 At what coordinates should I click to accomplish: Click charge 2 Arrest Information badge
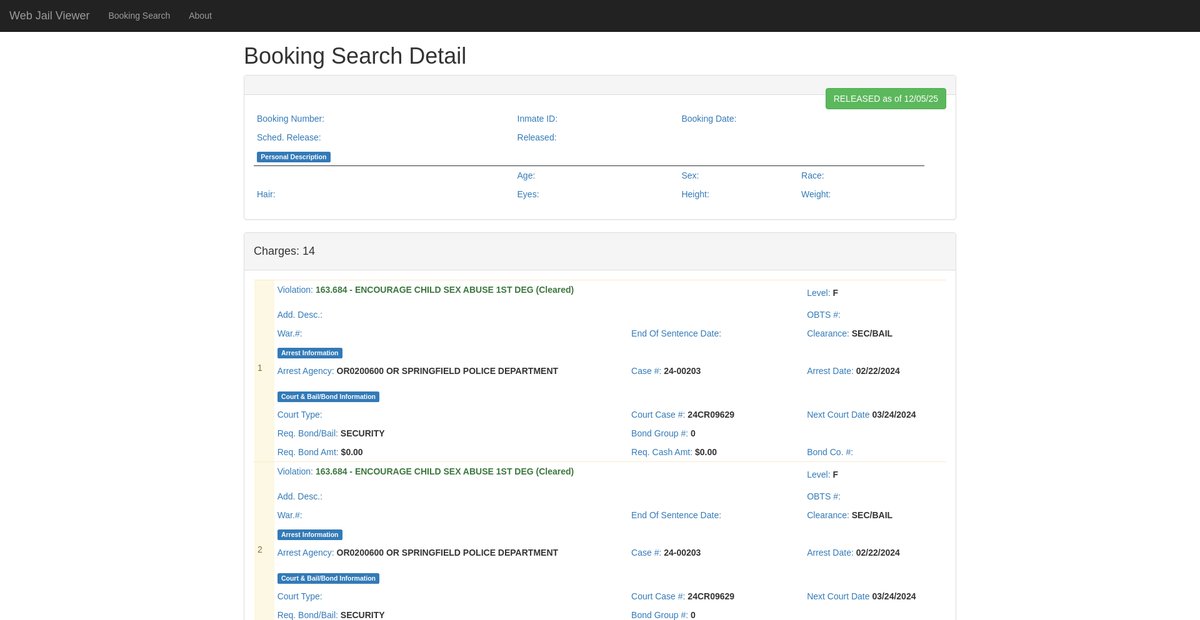[310, 535]
